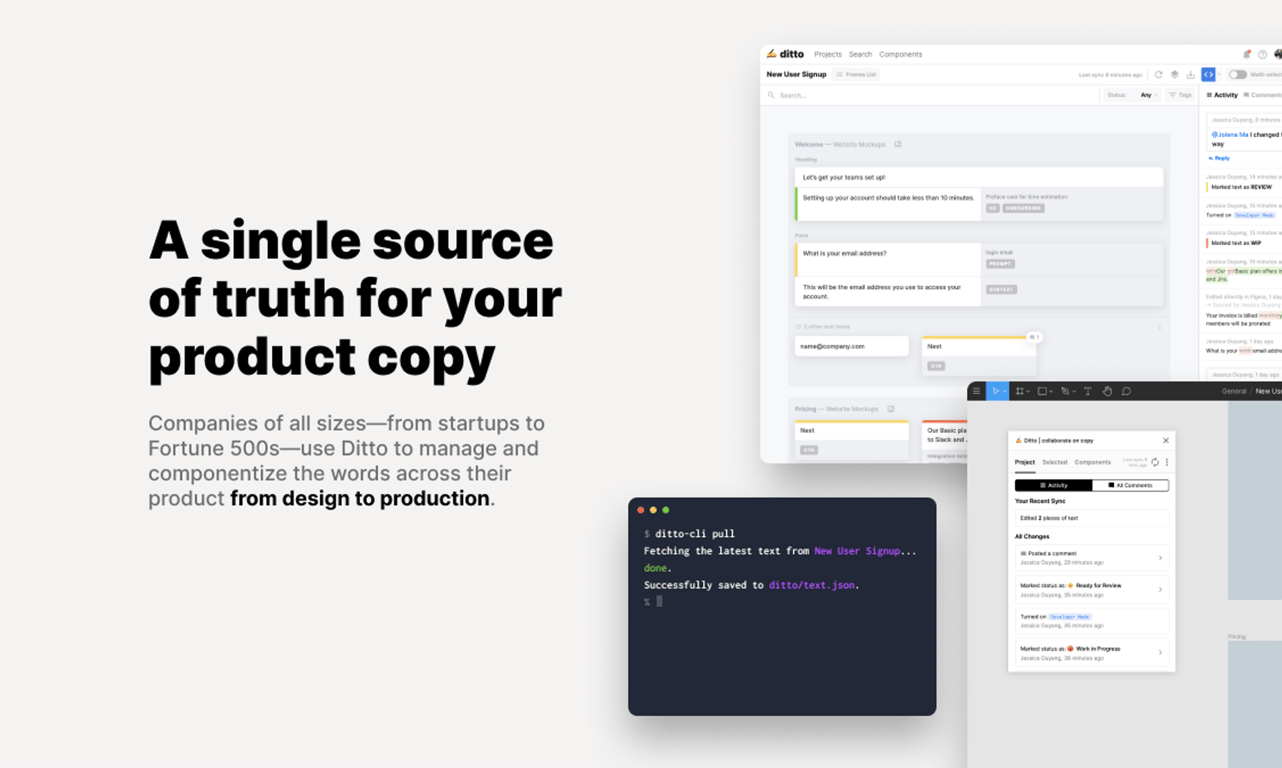Click the sync refresh icon near Last sync
The image size is (1282, 768).
click(1159, 74)
